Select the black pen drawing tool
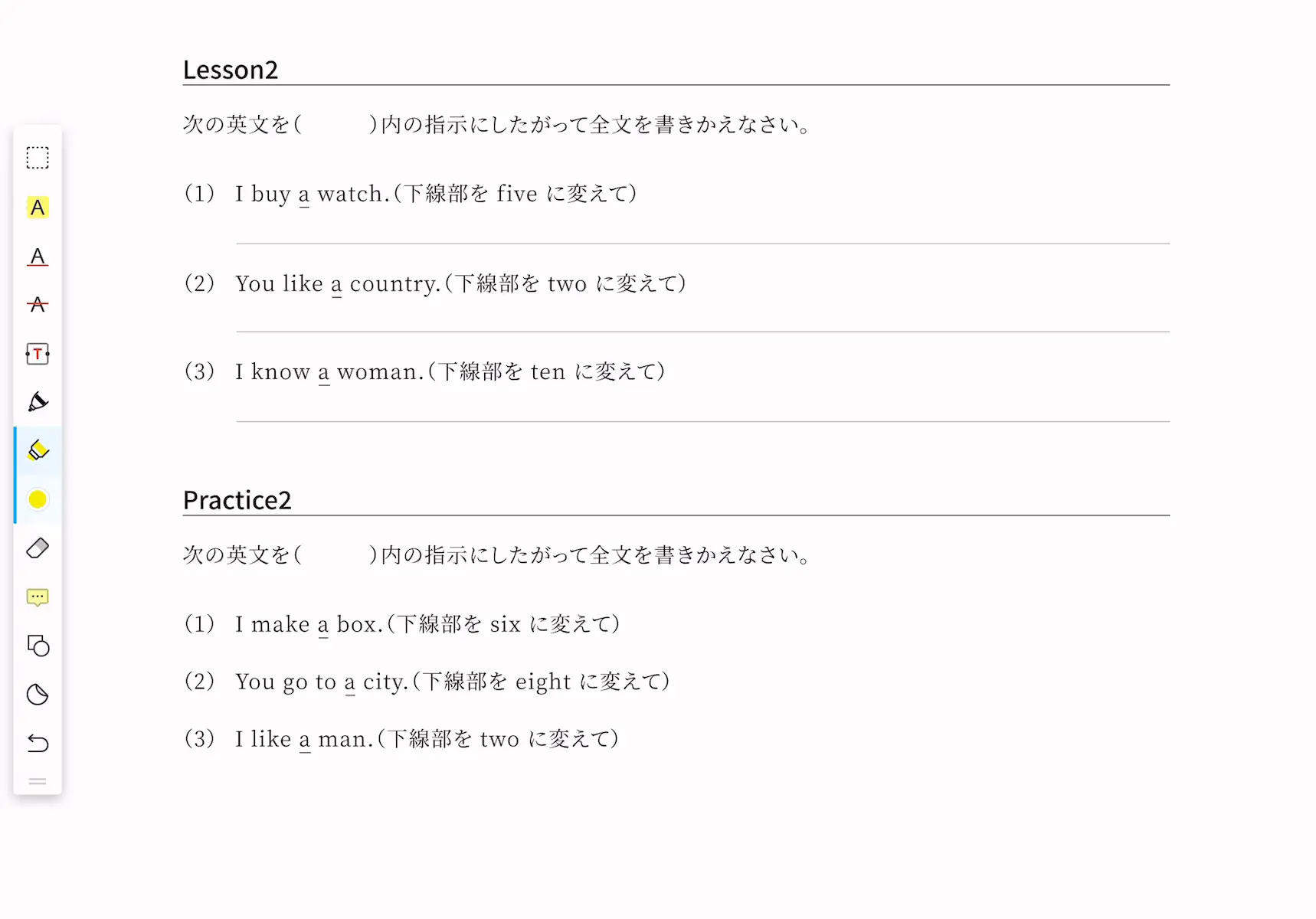 click(38, 402)
